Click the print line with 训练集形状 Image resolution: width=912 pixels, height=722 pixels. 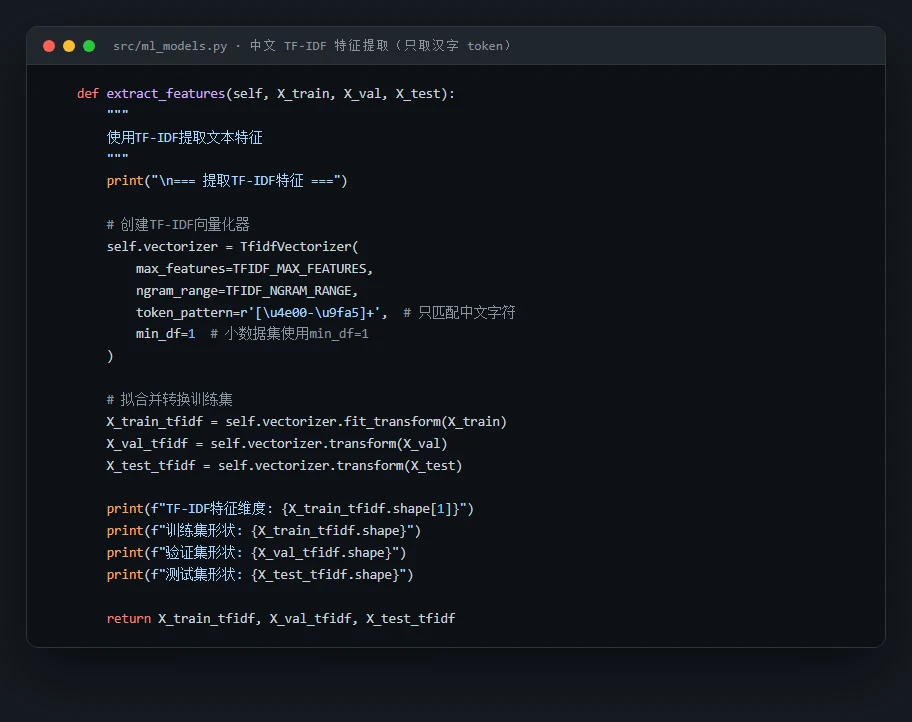(263, 531)
